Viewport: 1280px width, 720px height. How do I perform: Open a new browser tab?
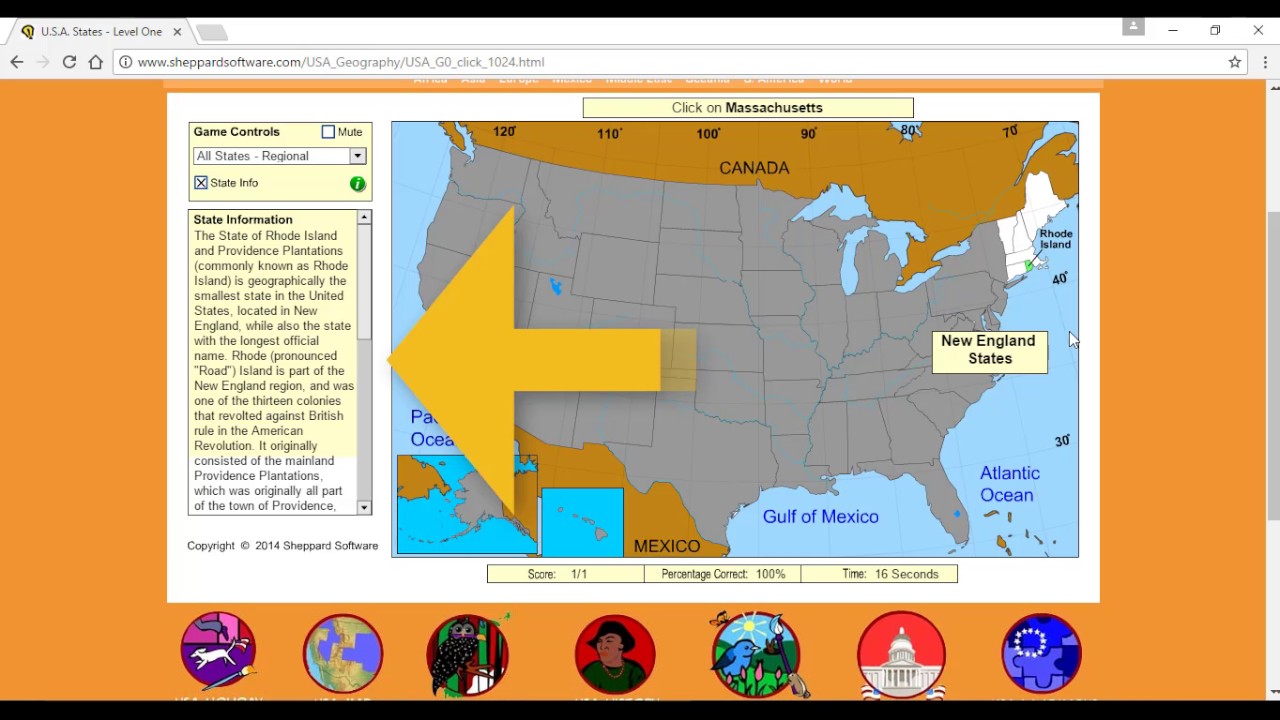point(212,33)
